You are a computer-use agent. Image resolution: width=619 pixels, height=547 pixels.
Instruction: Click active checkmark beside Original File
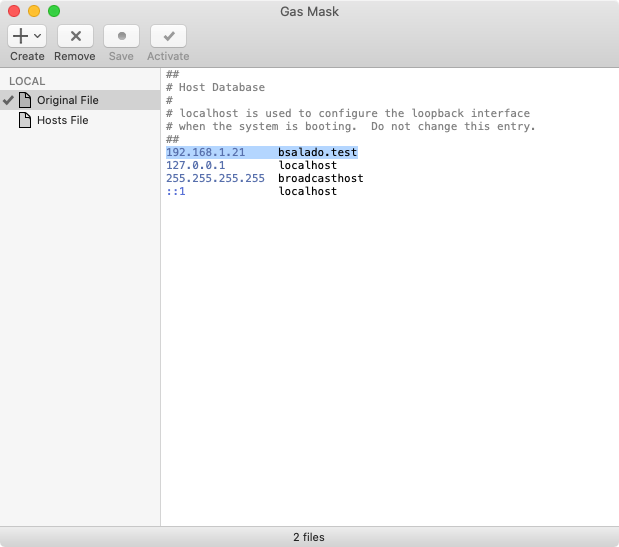pos(9,100)
